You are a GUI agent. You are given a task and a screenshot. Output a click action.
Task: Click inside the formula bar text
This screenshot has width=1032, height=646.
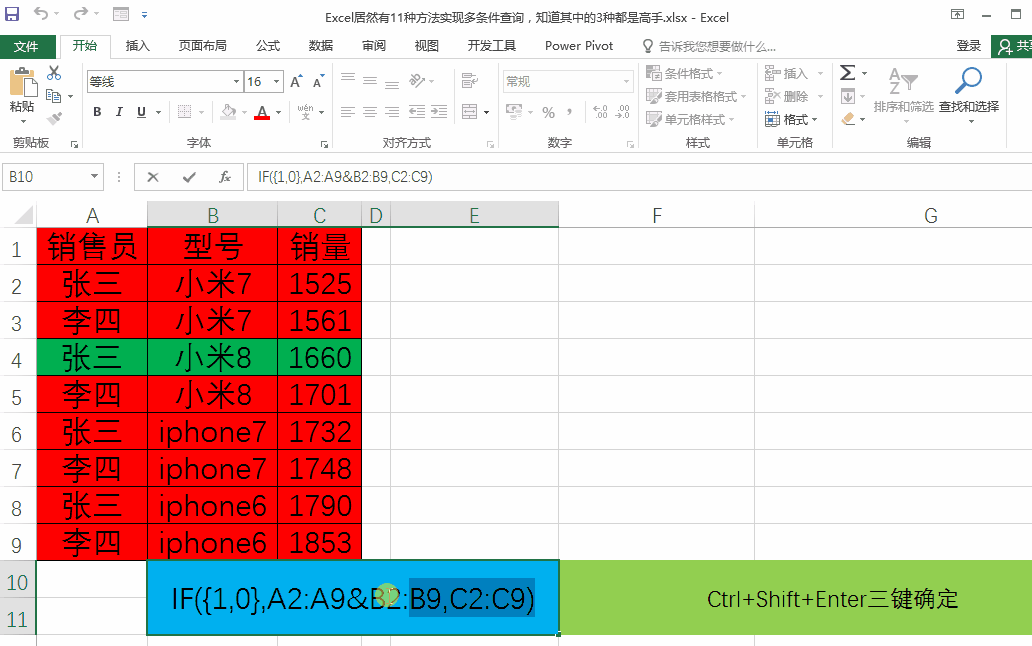coord(345,177)
